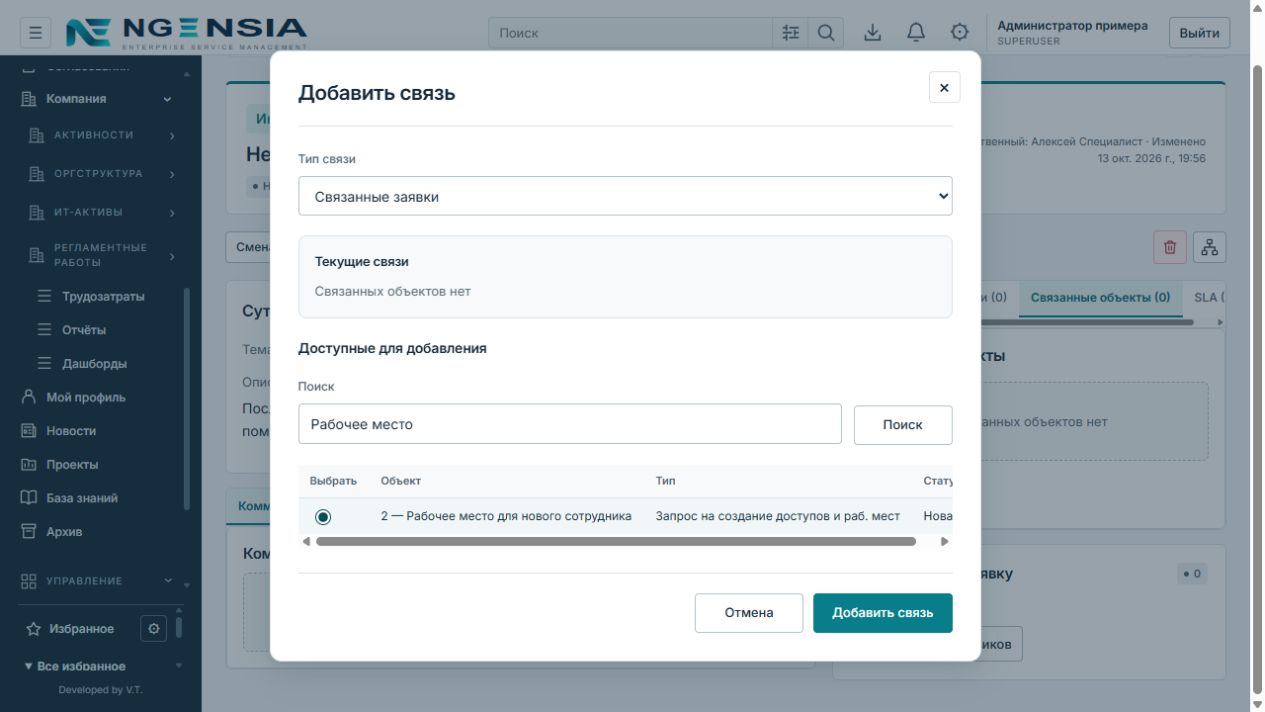Click row text 2 — Рабочее место для нового сотрудника
This screenshot has height=712, width=1265.
[x=506, y=516]
